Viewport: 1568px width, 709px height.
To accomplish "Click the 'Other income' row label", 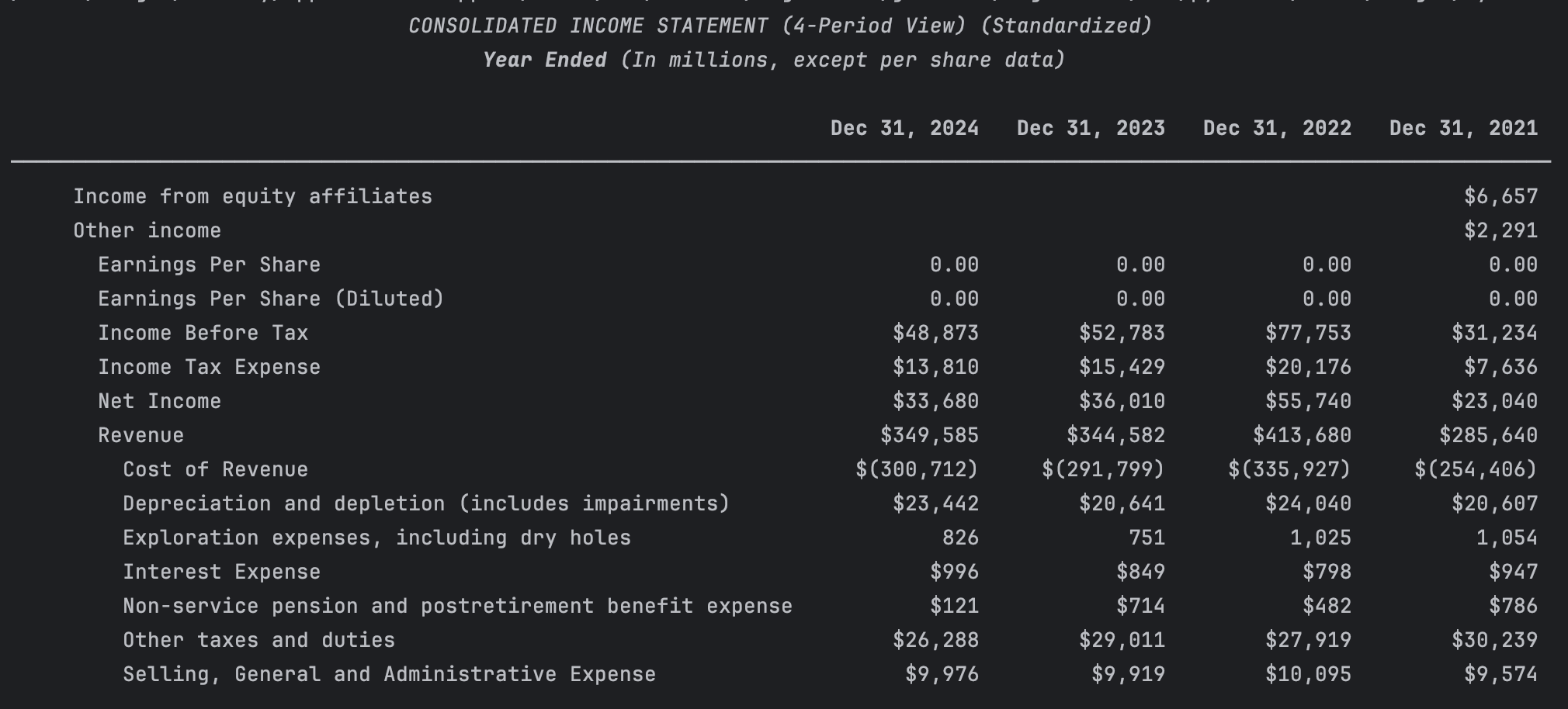I will pos(147,230).
